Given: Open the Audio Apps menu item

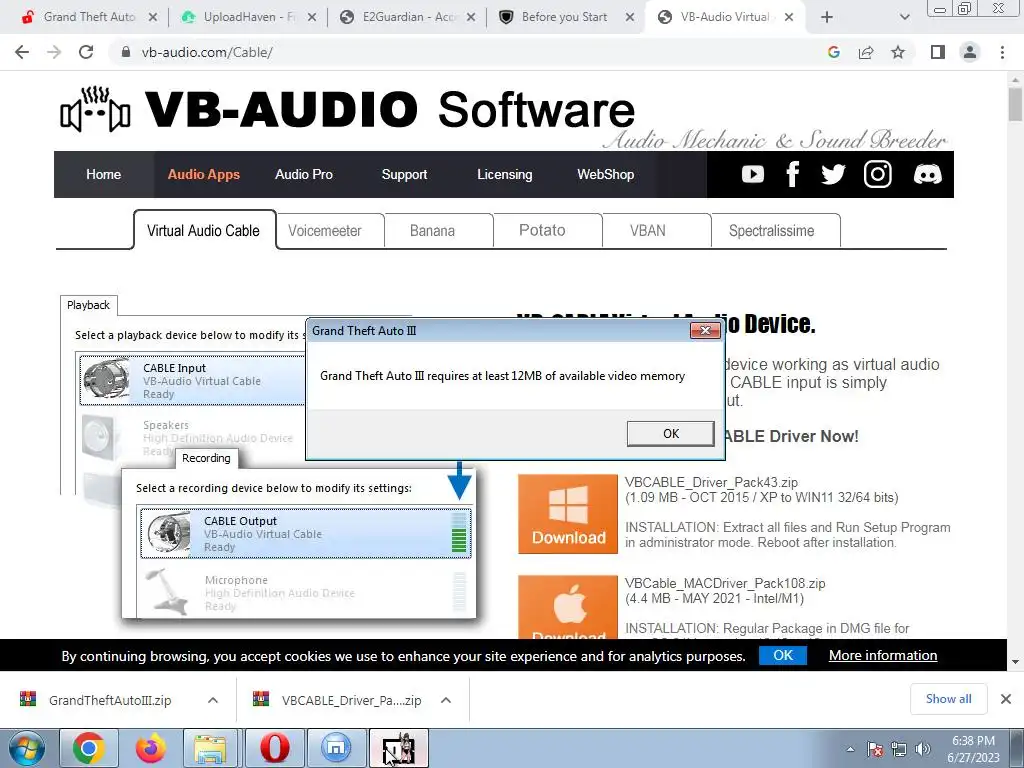Looking at the screenshot, I should (x=204, y=174).
